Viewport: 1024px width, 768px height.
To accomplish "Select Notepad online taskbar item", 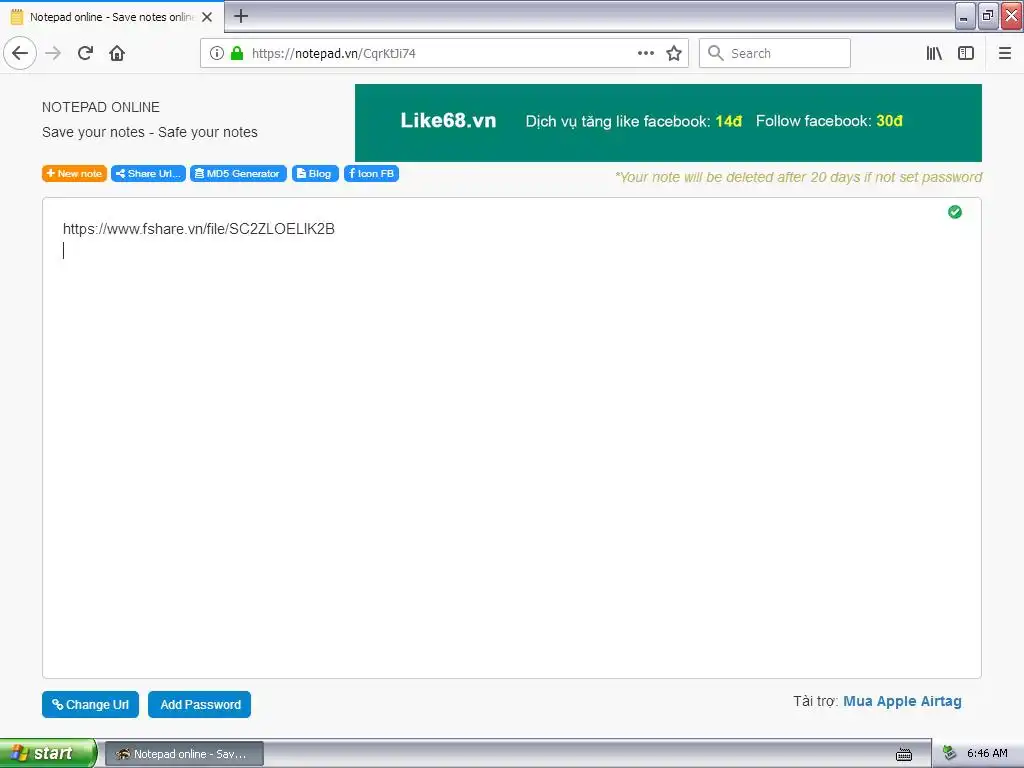I will (184, 754).
